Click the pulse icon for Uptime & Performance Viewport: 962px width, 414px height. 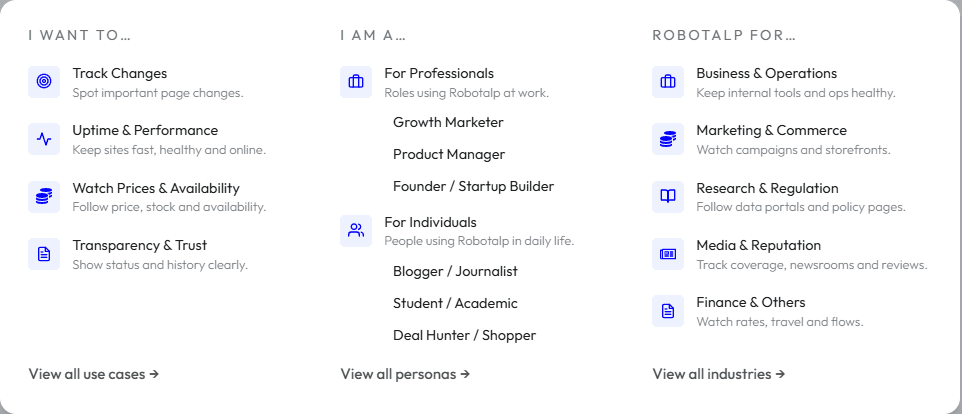pos(44,139)
